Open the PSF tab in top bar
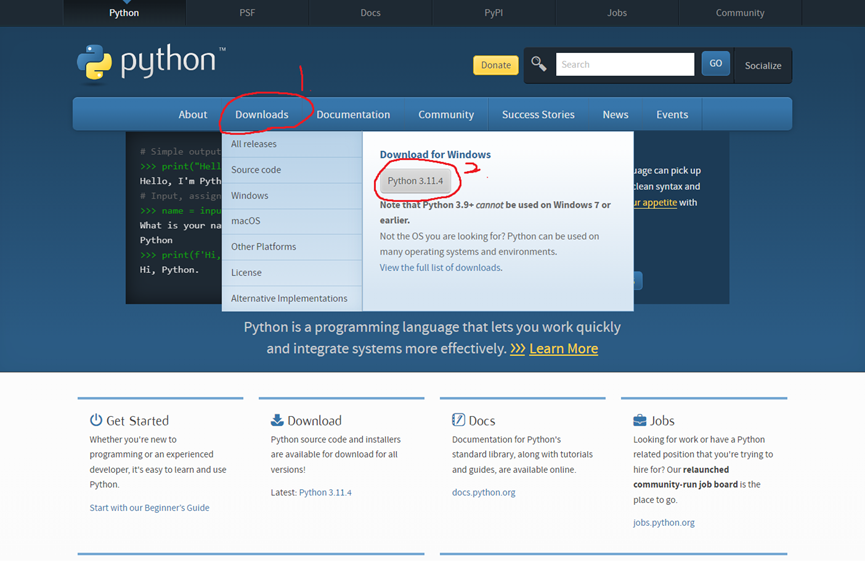 (x=247, y=13)
